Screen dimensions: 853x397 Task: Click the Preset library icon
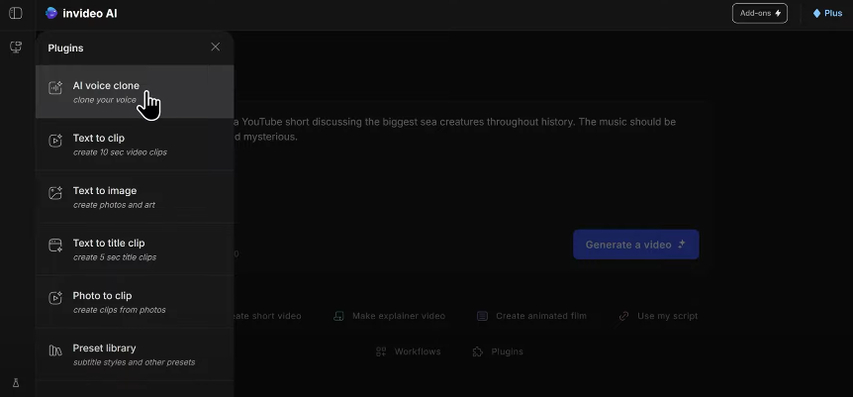(55, 350)
